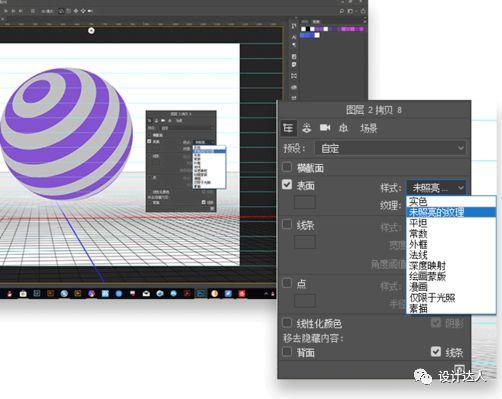Open the mesh list tab icon in the 3D panel
Screen dimensions: 502x399
click(x=288, y=128)
